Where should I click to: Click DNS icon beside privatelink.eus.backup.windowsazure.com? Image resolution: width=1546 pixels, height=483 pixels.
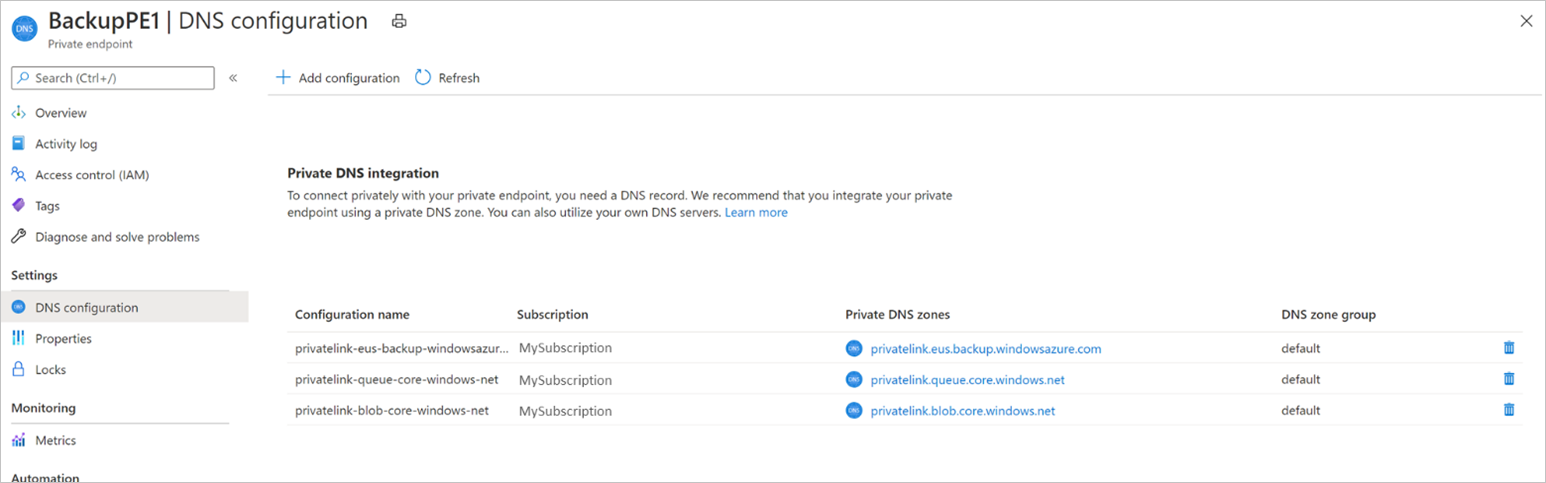click(x=853, y=349)
